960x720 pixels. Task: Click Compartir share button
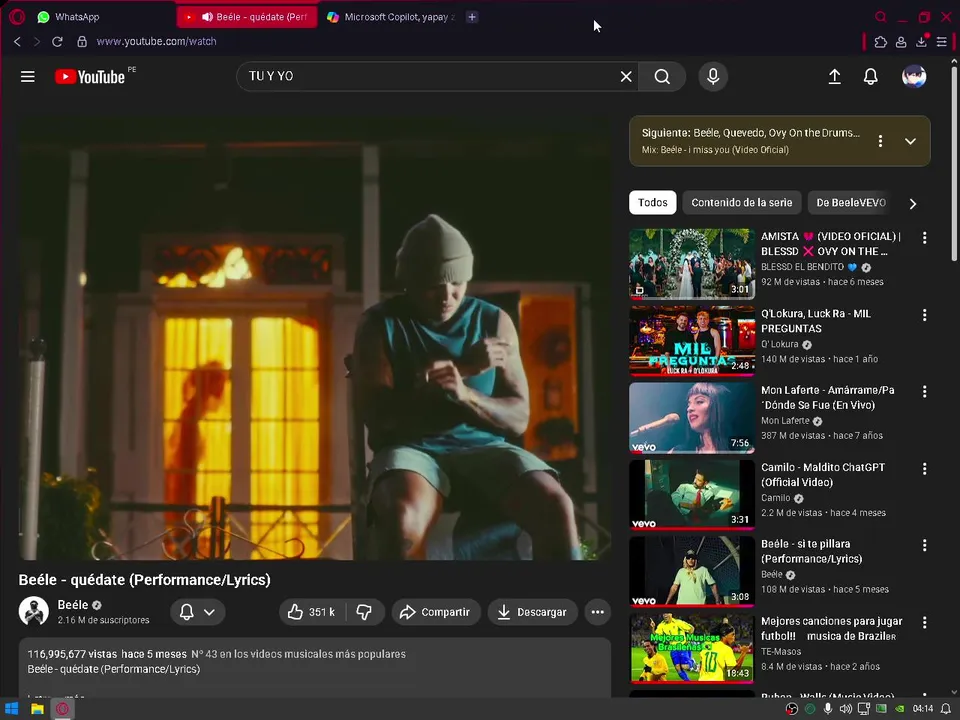[435, 612]
